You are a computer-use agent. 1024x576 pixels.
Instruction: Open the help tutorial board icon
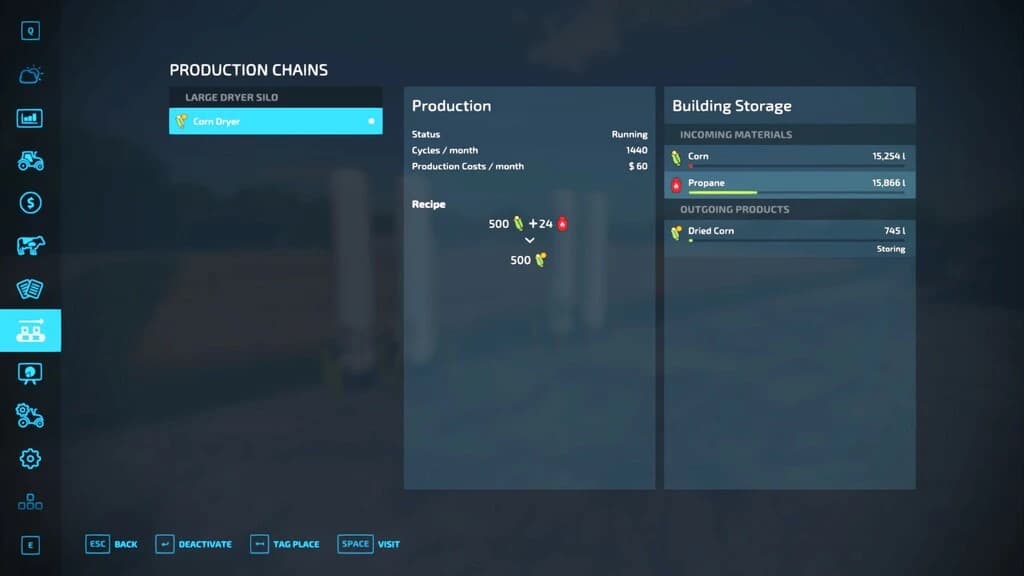(30, 374)
